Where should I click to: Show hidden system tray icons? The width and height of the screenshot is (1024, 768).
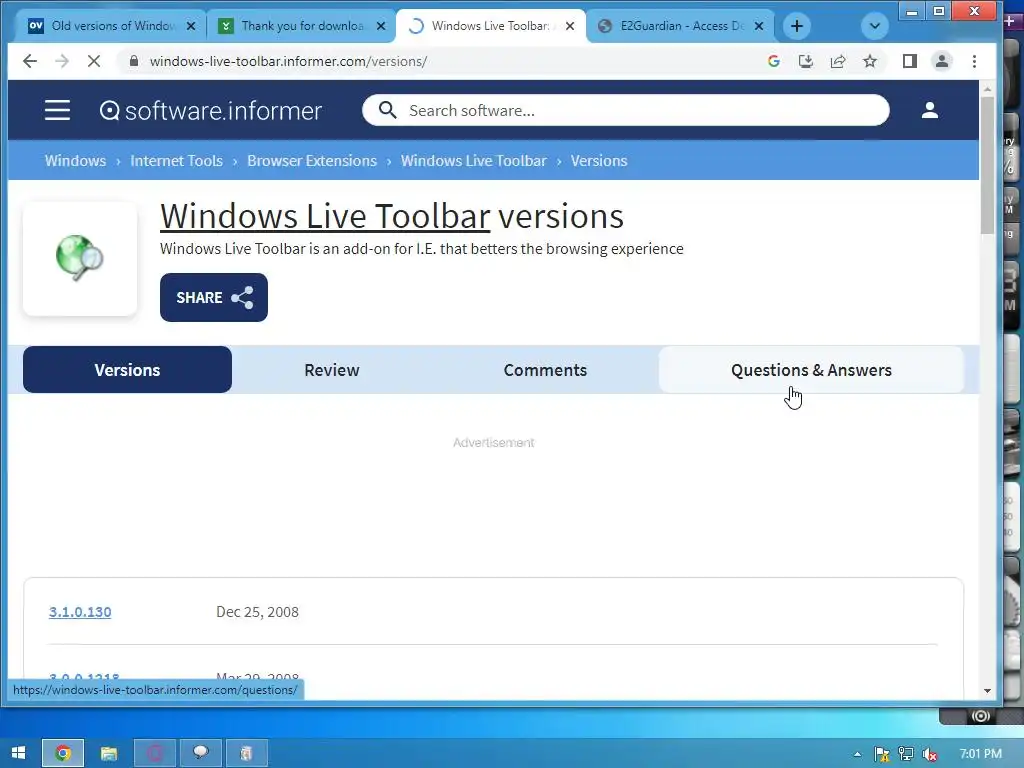[x=857, y=754]
